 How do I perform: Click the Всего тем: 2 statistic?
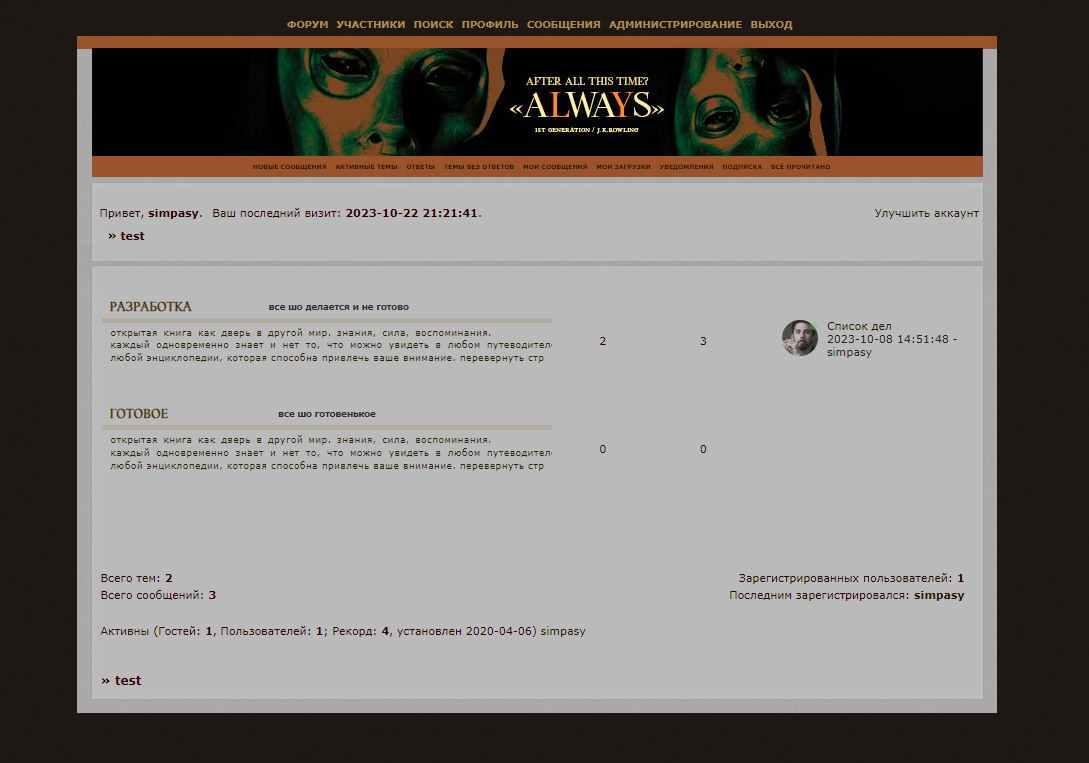tap(136, 578)
